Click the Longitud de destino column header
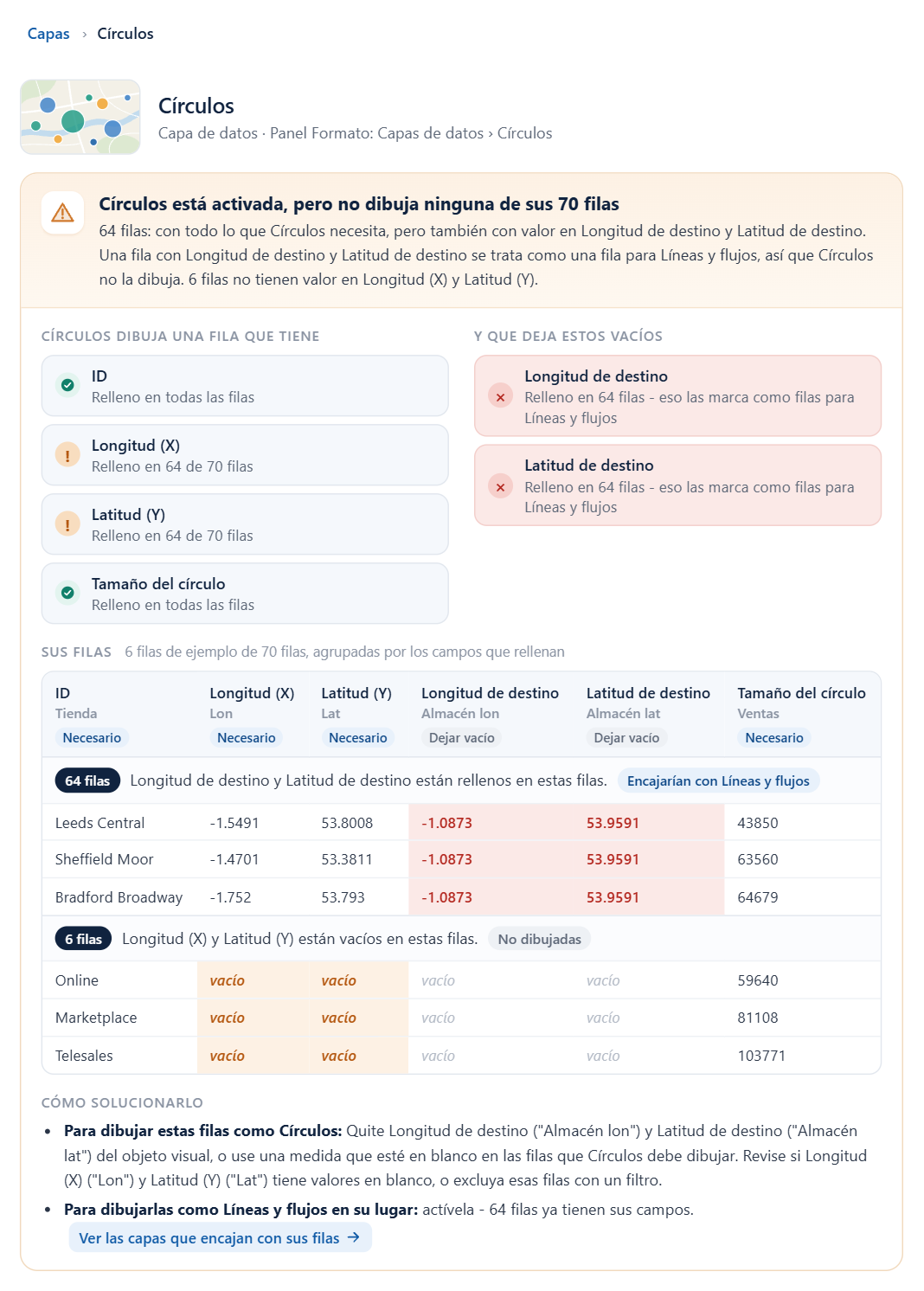The width and height of the screenshot is (924, 1291). (490, 693)
